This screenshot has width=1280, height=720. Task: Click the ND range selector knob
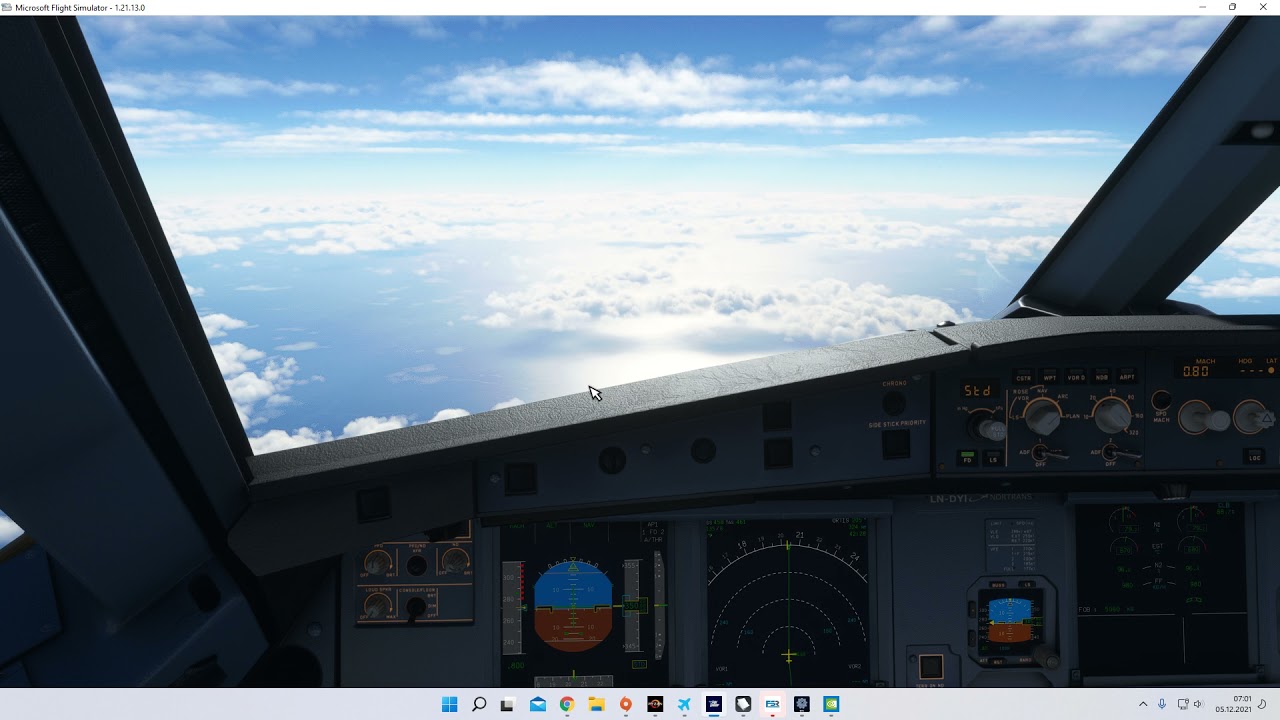1112,414
